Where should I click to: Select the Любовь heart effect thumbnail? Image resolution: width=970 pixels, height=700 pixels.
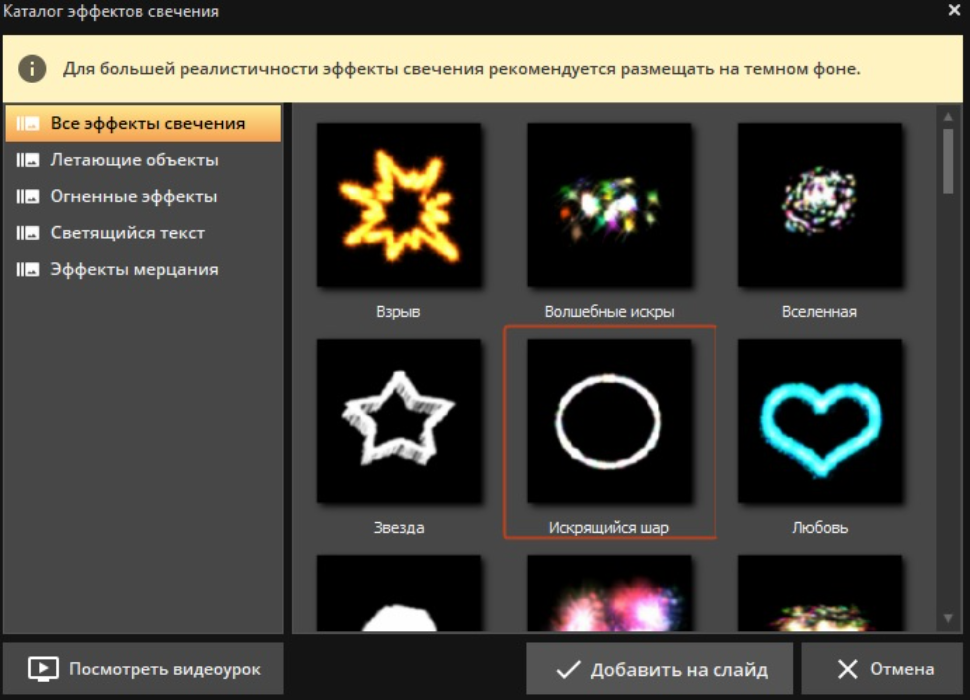(x=820, y=420)
